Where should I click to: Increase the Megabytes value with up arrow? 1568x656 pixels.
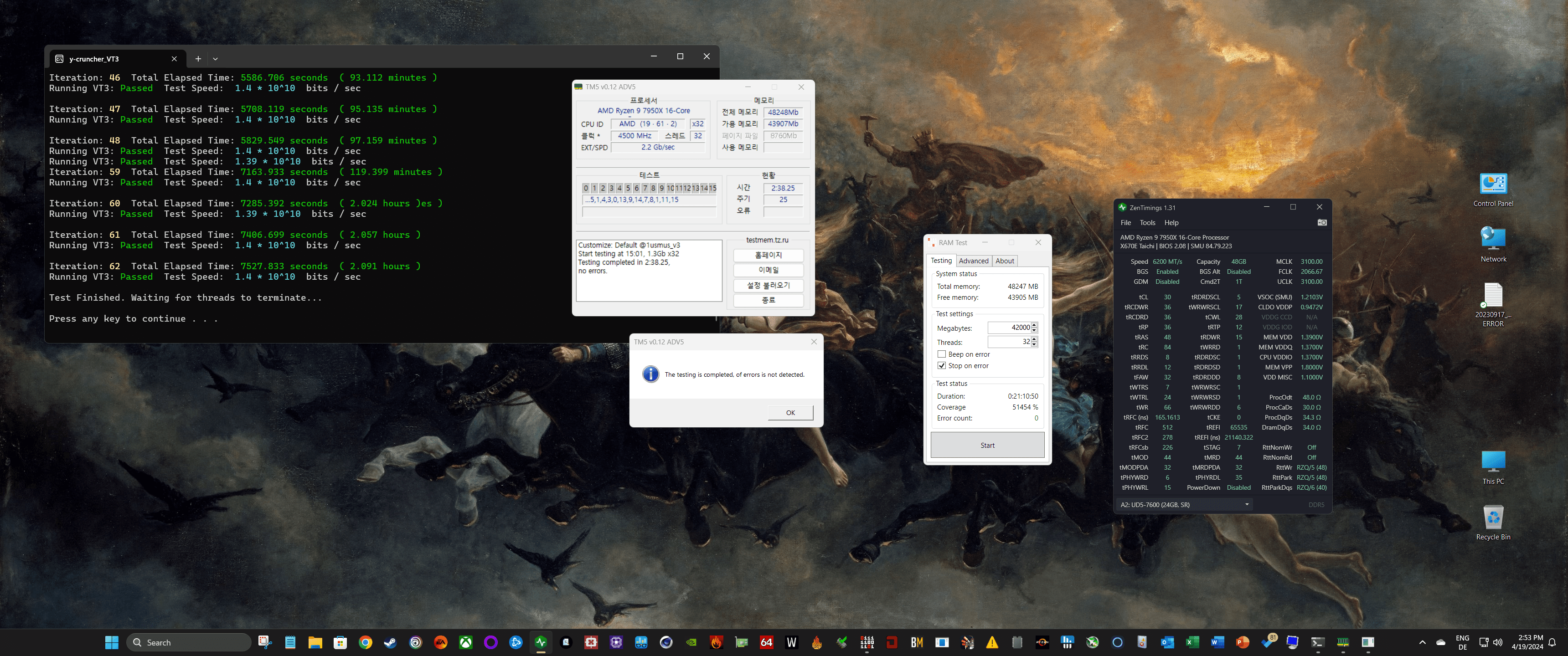pyautogui.click(x=1034, y=325)
